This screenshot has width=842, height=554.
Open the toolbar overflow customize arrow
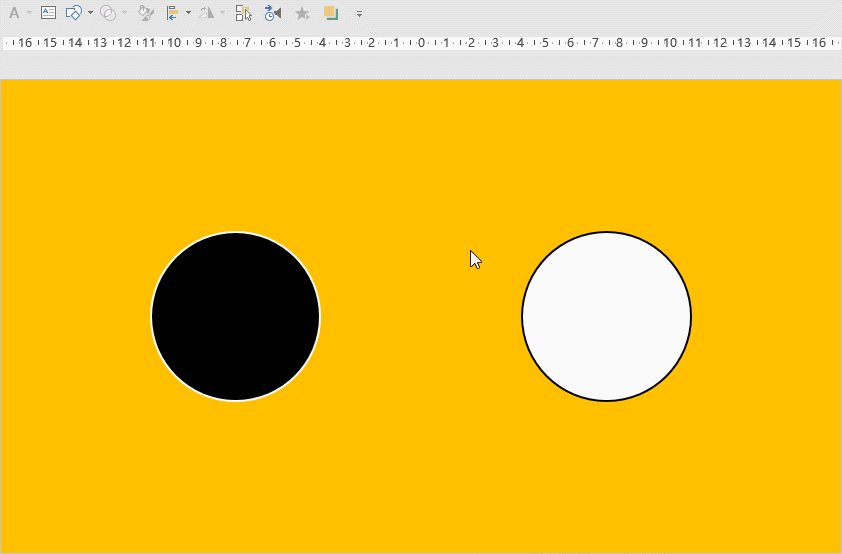pyautogui.click(x=359, y=14)
